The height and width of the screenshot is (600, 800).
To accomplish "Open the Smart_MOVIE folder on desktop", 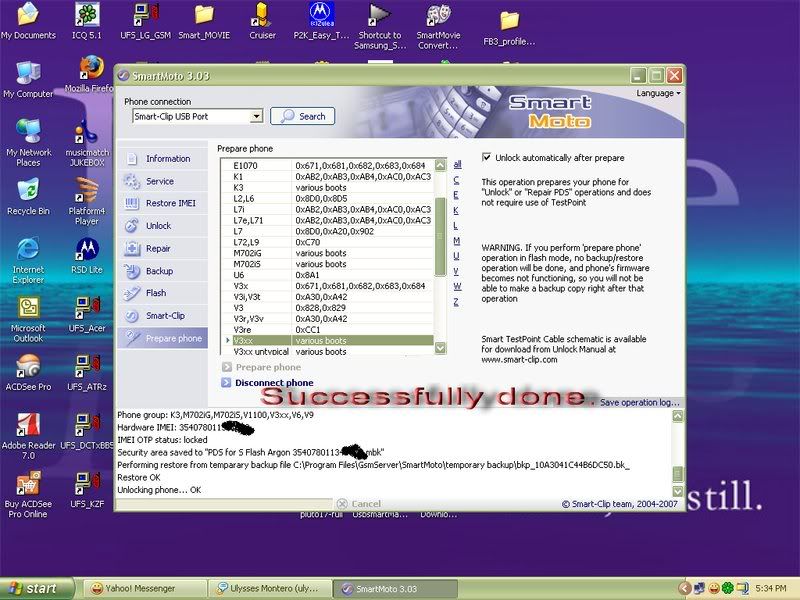I will click(204, 21).
